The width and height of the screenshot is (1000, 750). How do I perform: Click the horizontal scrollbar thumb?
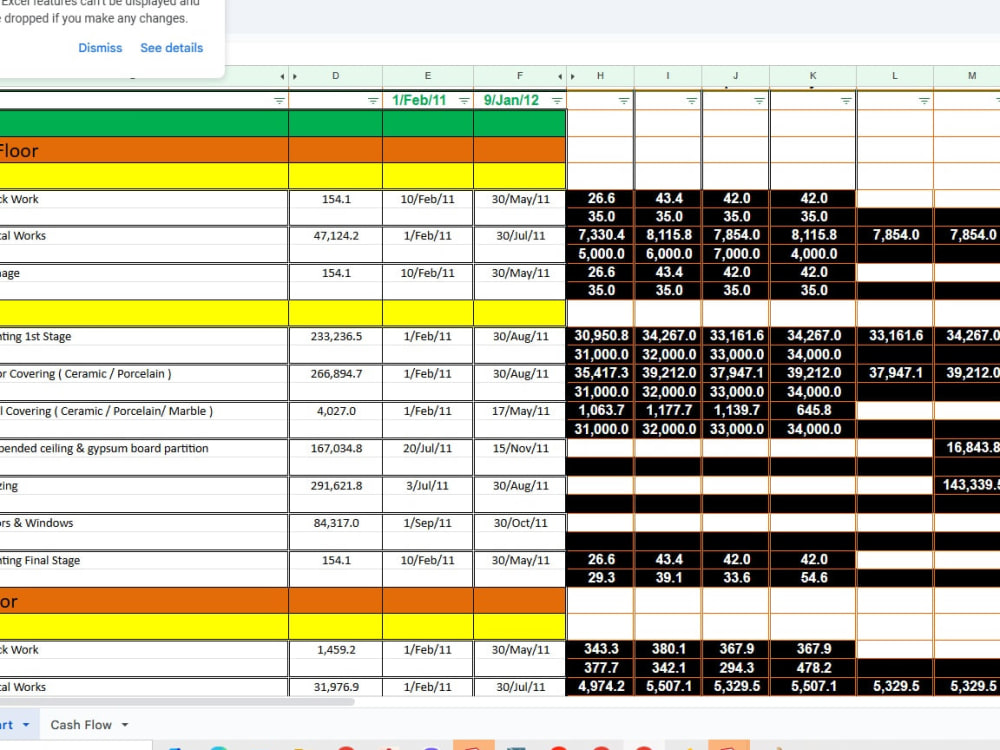pos(177,702)
